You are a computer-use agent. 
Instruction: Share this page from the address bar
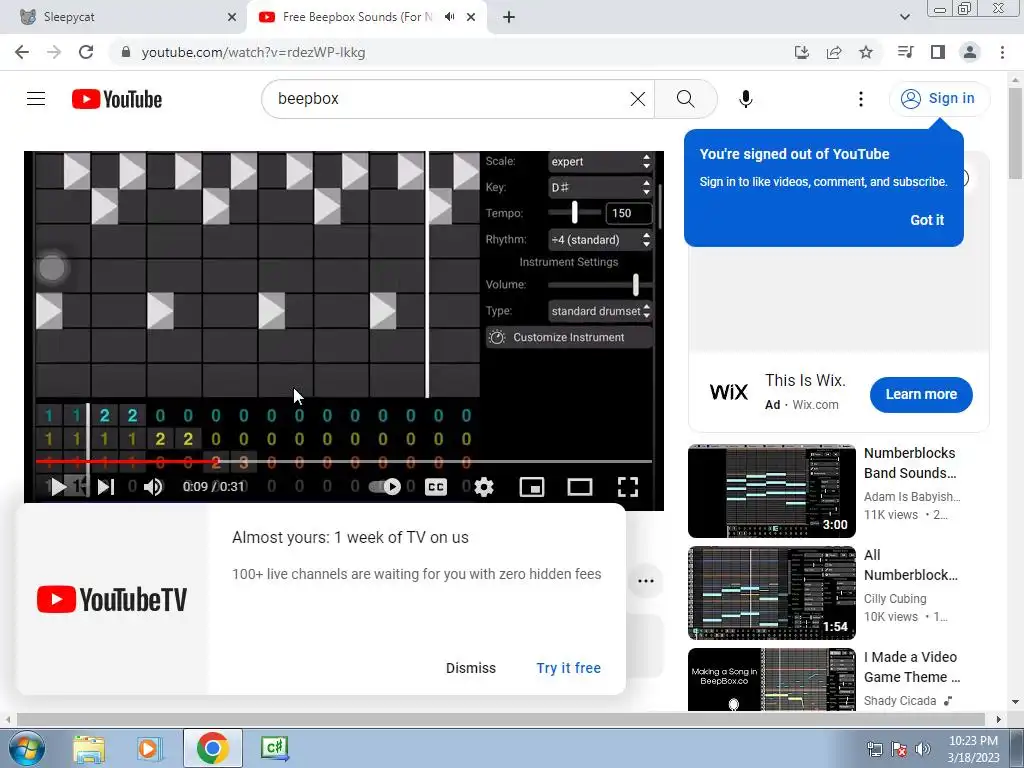click(x=833, y=52)
